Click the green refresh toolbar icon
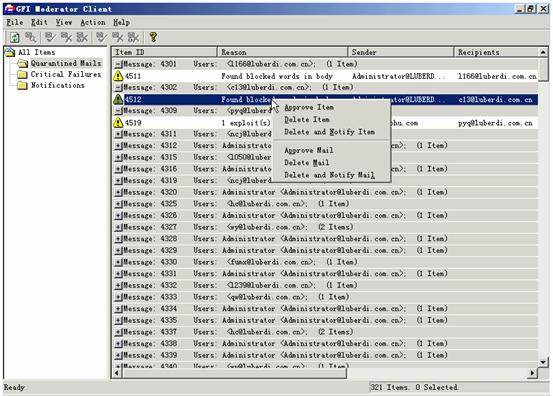Viewport: 553px width, 396px height. [x=14, y=37]
